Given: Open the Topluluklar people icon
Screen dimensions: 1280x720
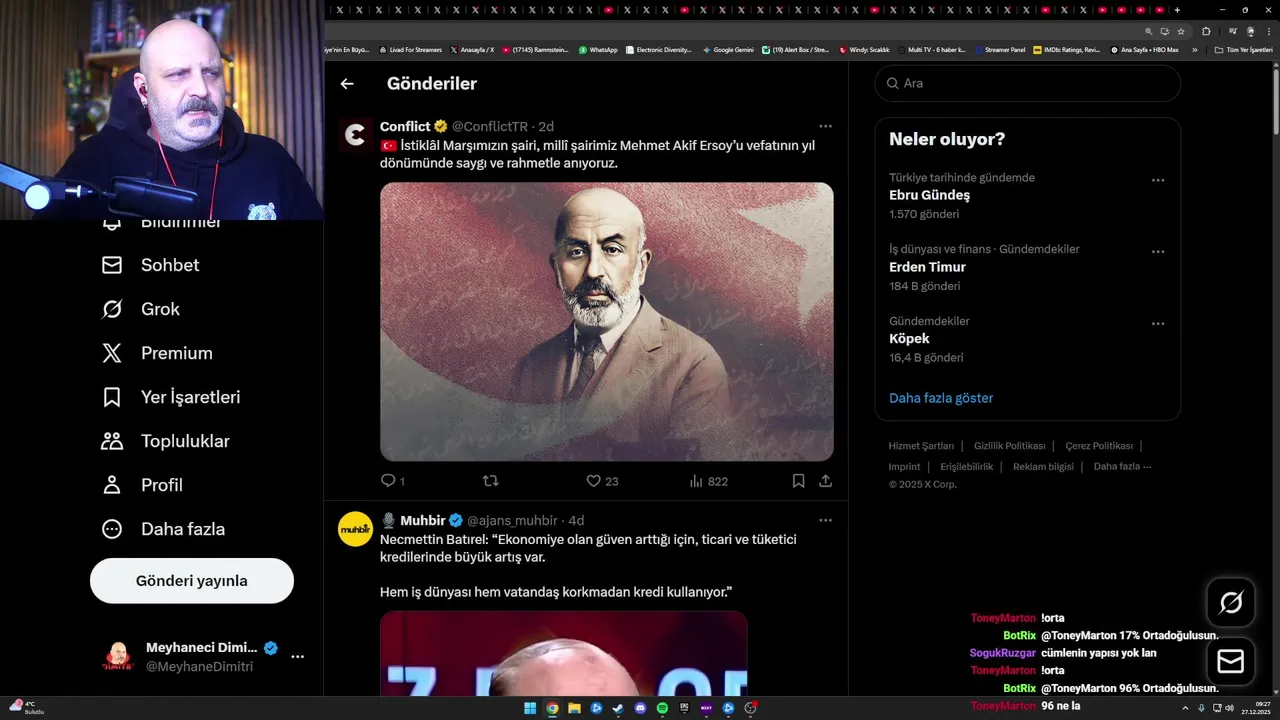Looking at the screenshot, I should 112,441.
